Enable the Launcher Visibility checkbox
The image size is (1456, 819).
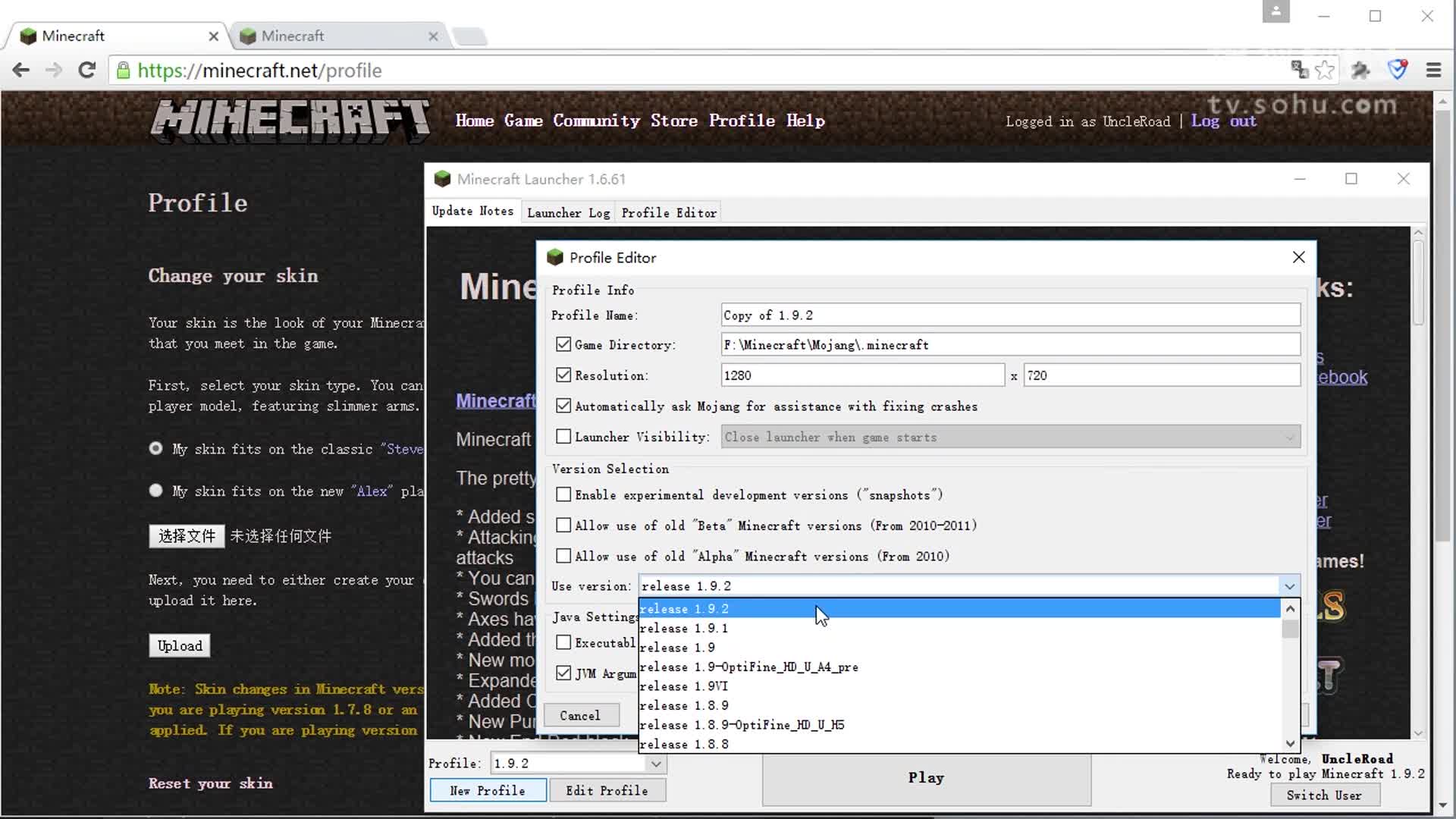[563, 436]
